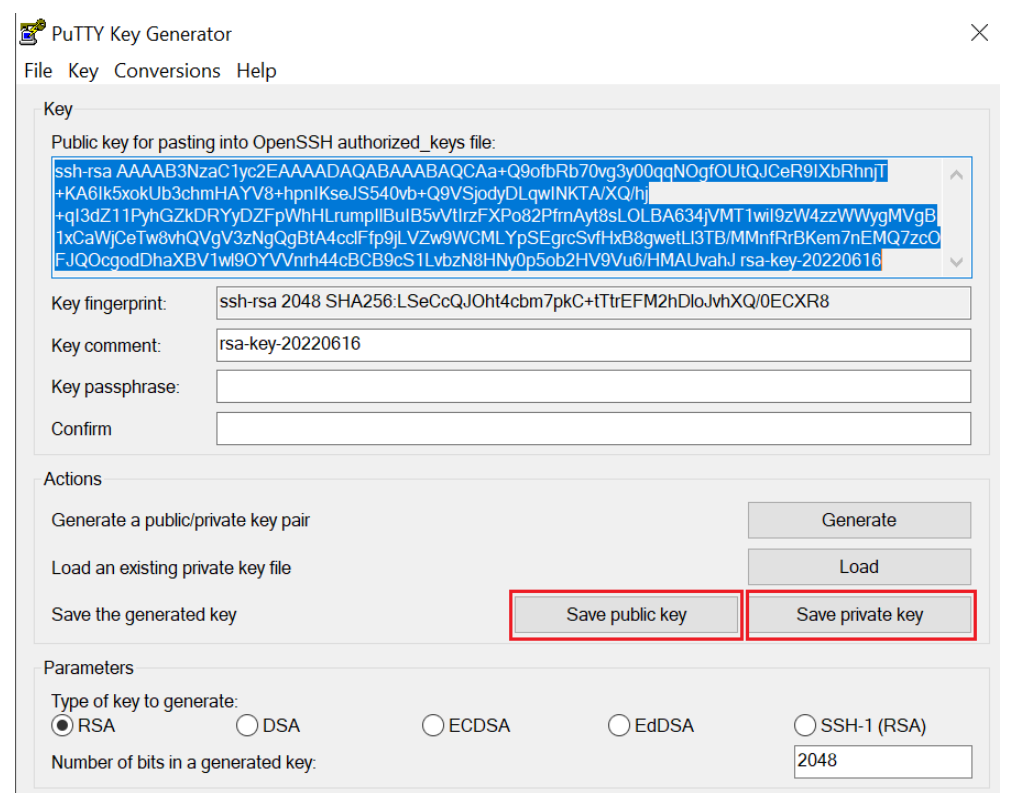Click the PuTTY Key Generator title icon

32,33
